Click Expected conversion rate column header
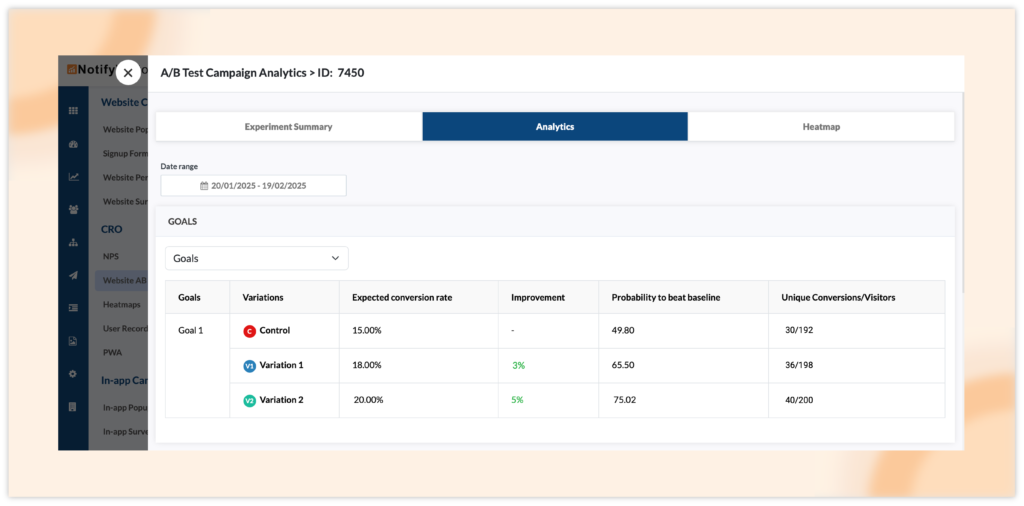The image size is (1024, 506). pyautogui.click(x=402, y=297)
